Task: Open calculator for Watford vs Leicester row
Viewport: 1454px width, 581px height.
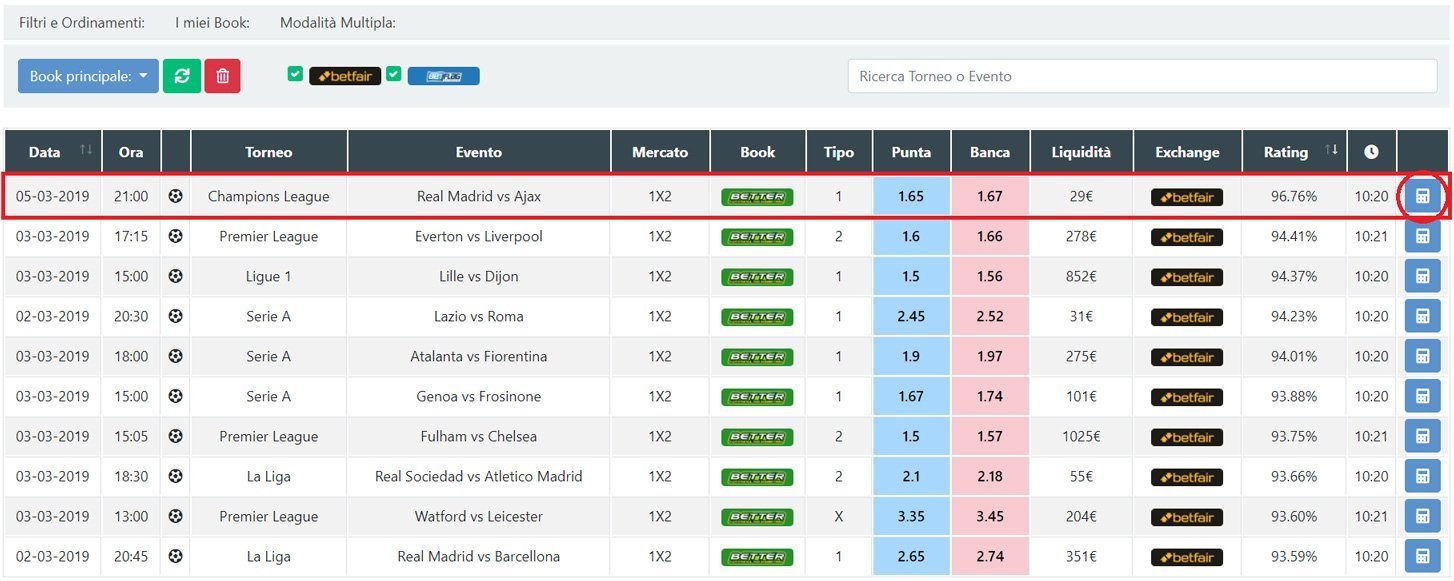Action: click(1422, 517)
